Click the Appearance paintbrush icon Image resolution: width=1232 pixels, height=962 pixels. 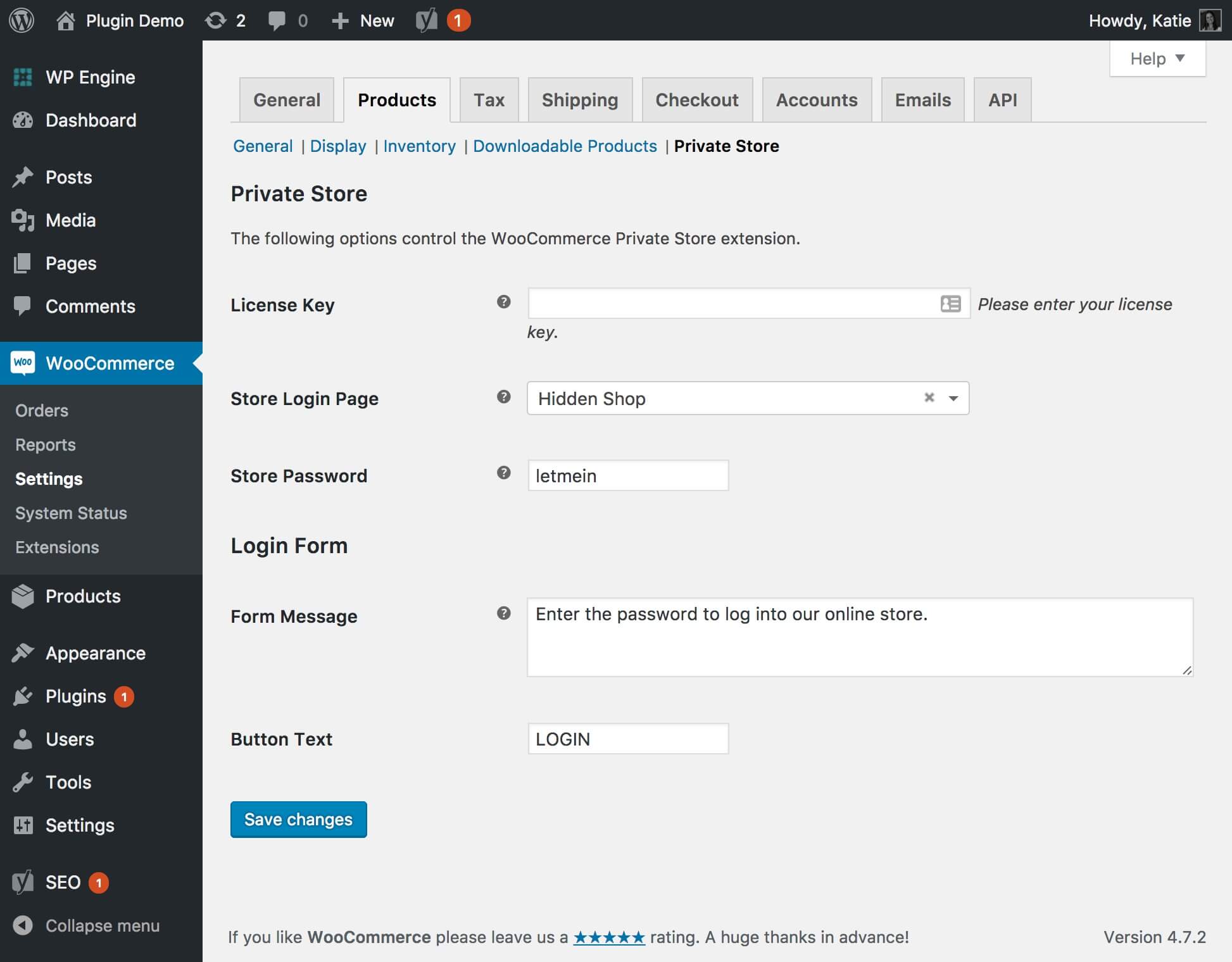pyautogui.click(x=23, y=653)
